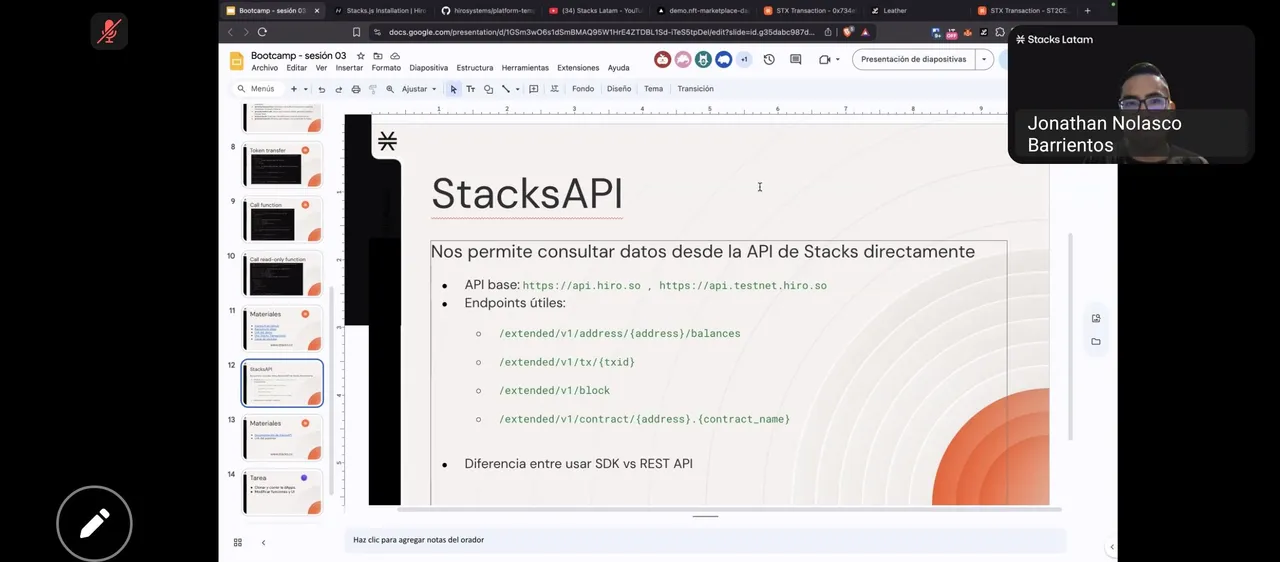
Task: Collapse the filmstrip panel arrow
Action: pos(263,542)
